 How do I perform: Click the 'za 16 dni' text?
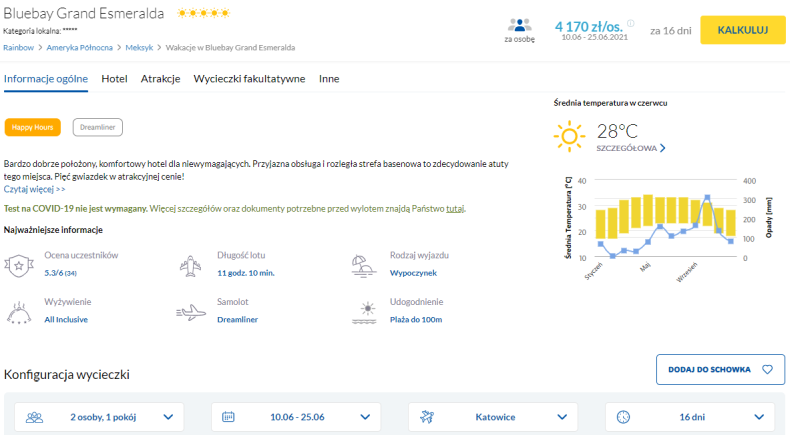(671, 31)
